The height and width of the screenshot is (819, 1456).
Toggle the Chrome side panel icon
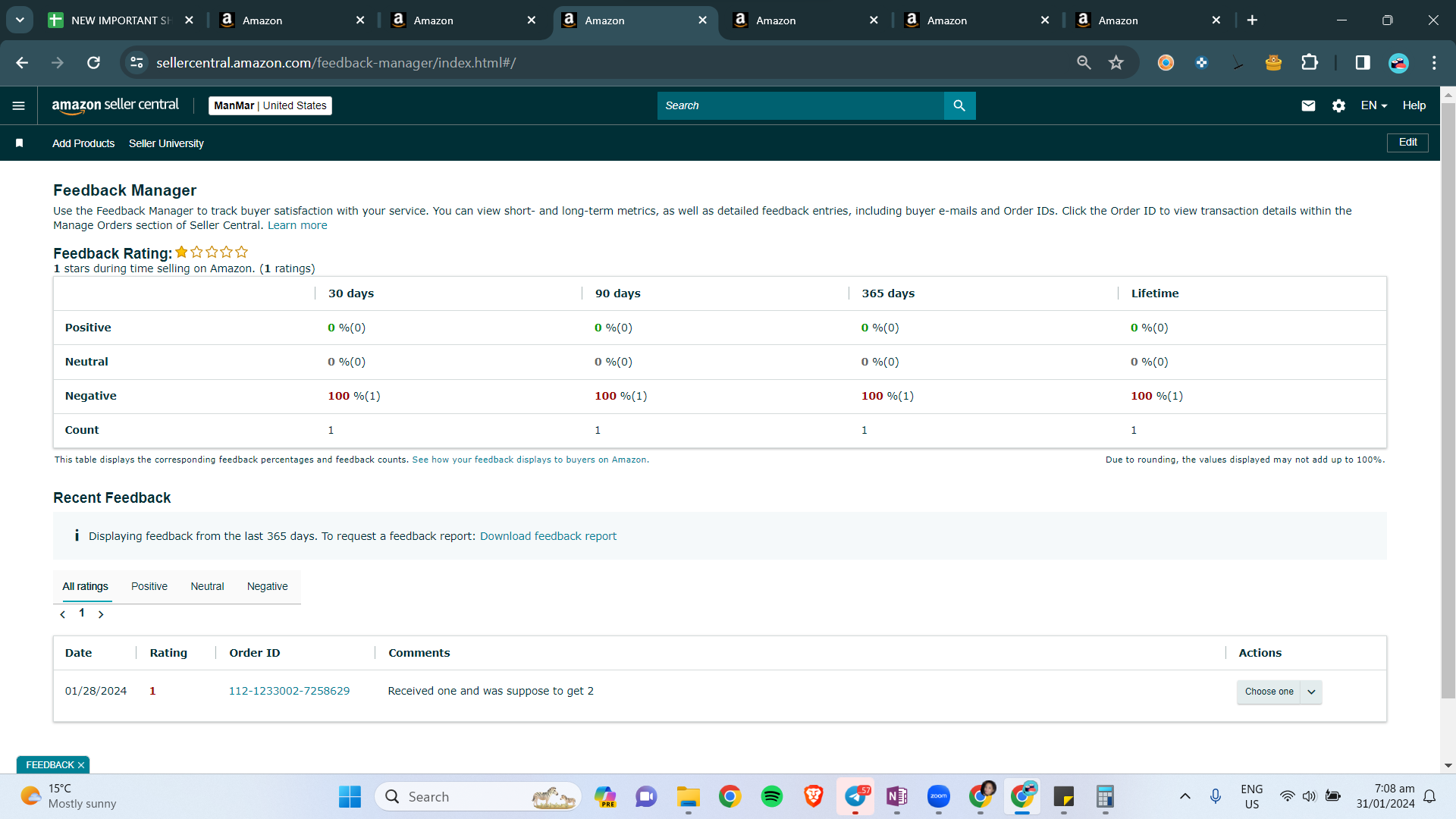[x=1363, y=63]
